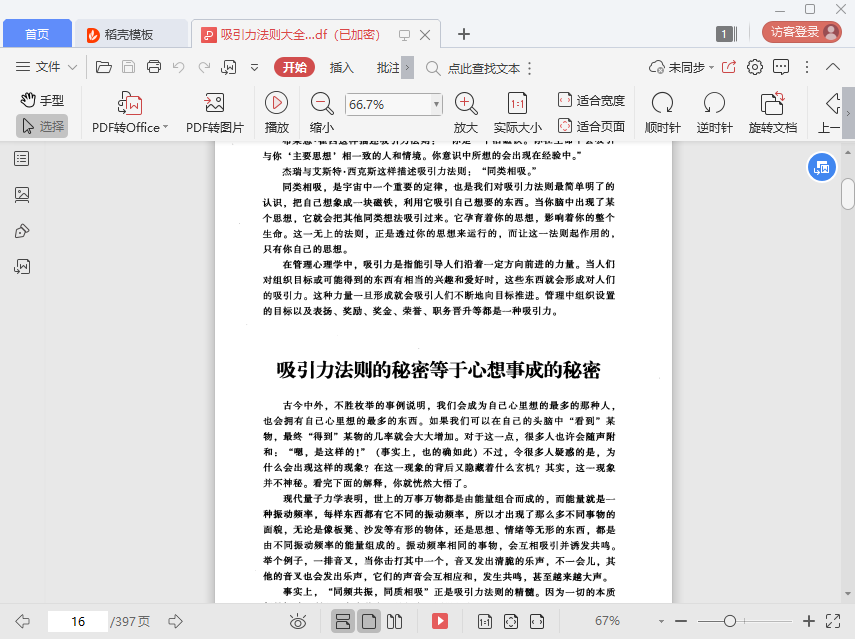Open file with folder icon
Image resolution: width=855 pixels, height=639 pixels.
point(104,67)
